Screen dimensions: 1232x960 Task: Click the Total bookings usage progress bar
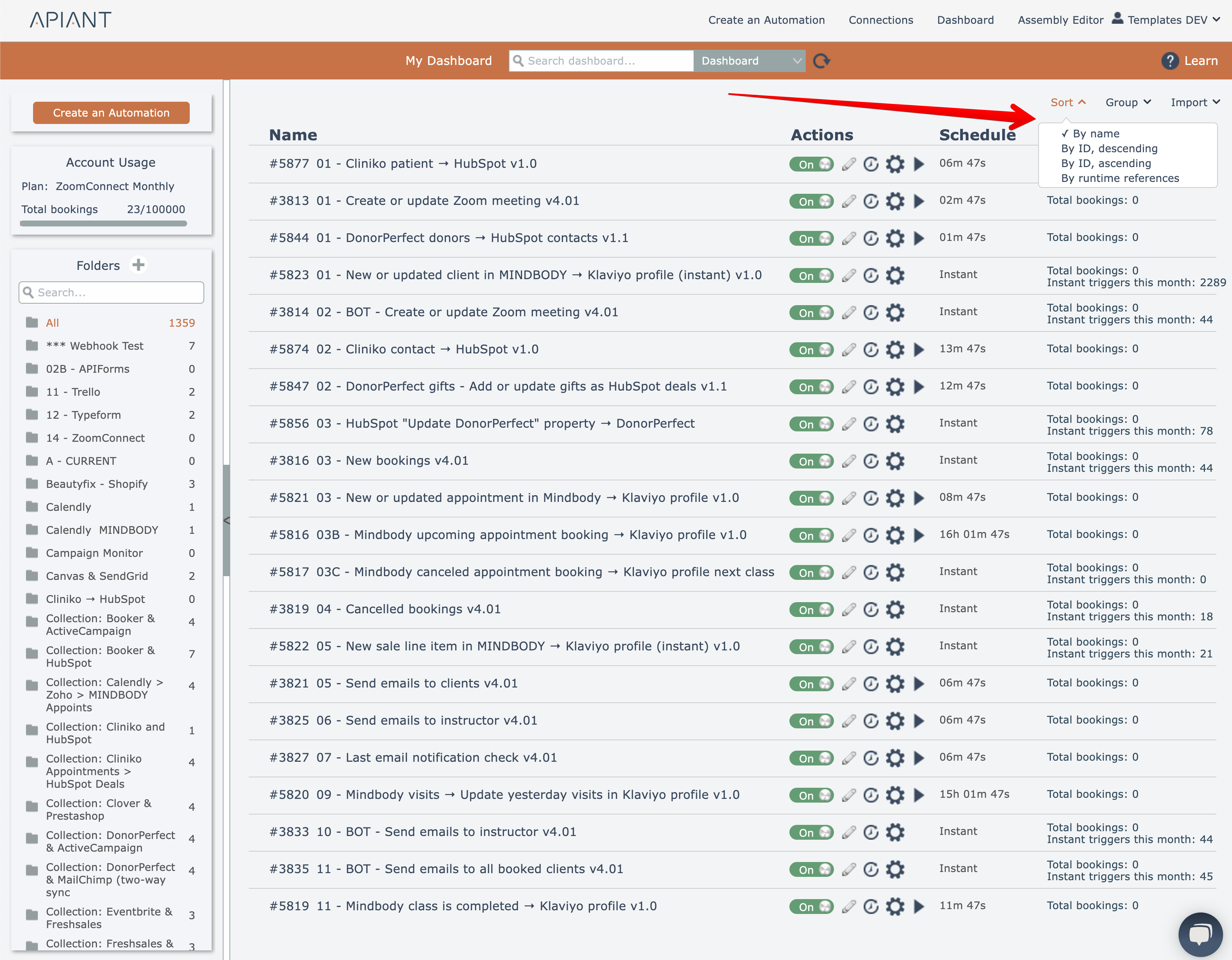[x=103, y=224]
